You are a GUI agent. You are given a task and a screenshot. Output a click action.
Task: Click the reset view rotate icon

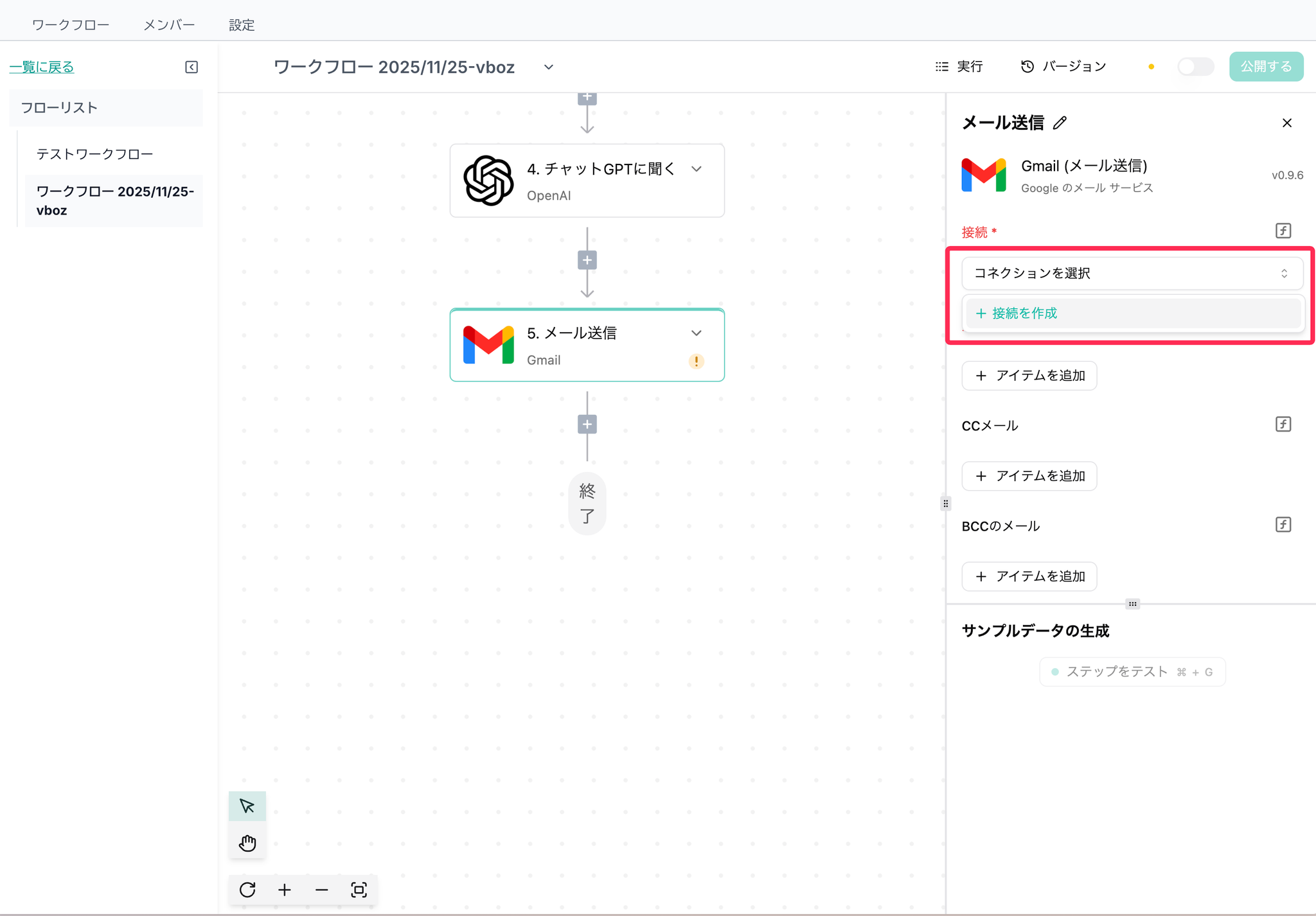point(247,890)
